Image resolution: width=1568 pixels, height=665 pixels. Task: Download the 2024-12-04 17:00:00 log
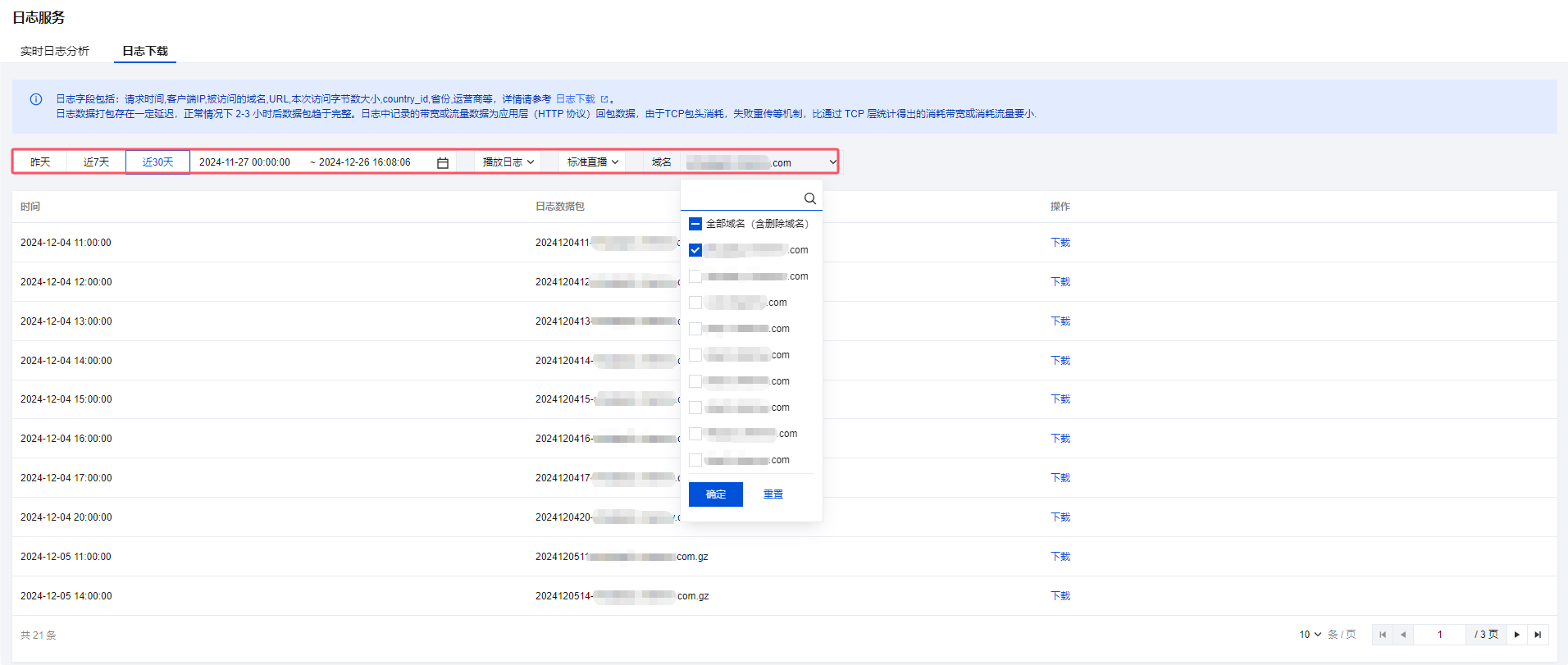click(x=1060, y=478)
